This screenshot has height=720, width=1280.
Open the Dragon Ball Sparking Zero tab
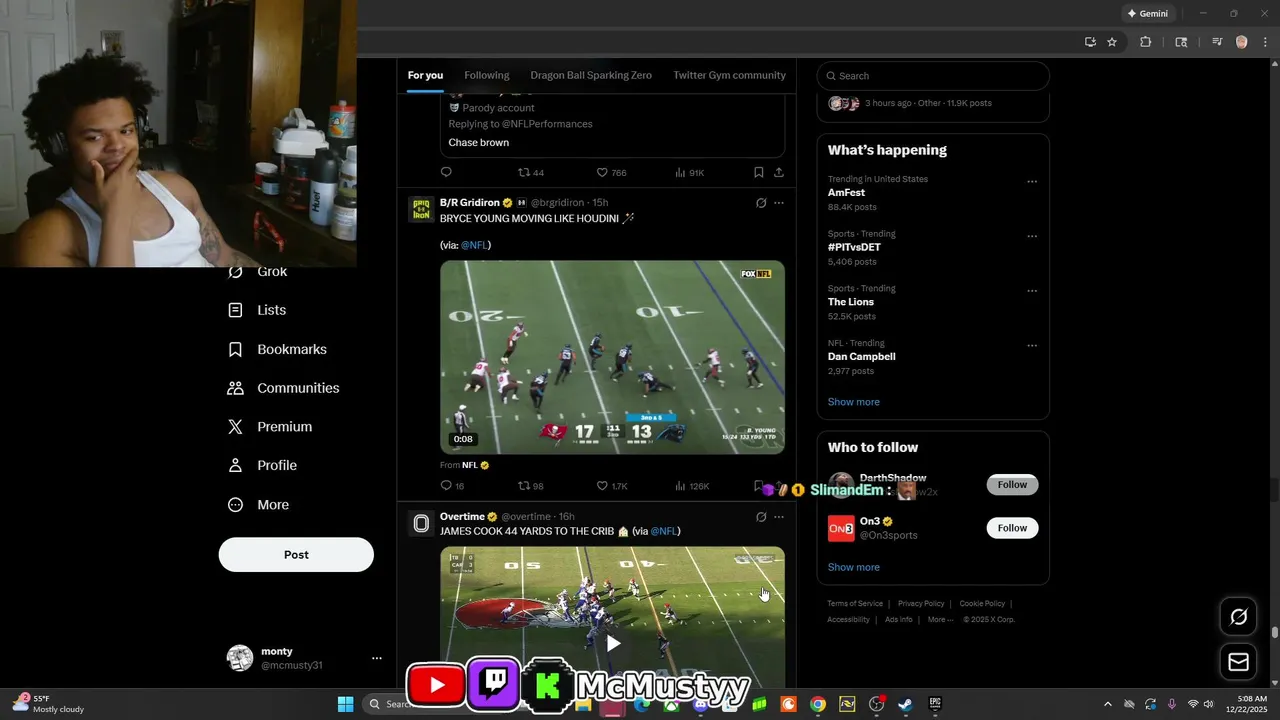[591, 75]
